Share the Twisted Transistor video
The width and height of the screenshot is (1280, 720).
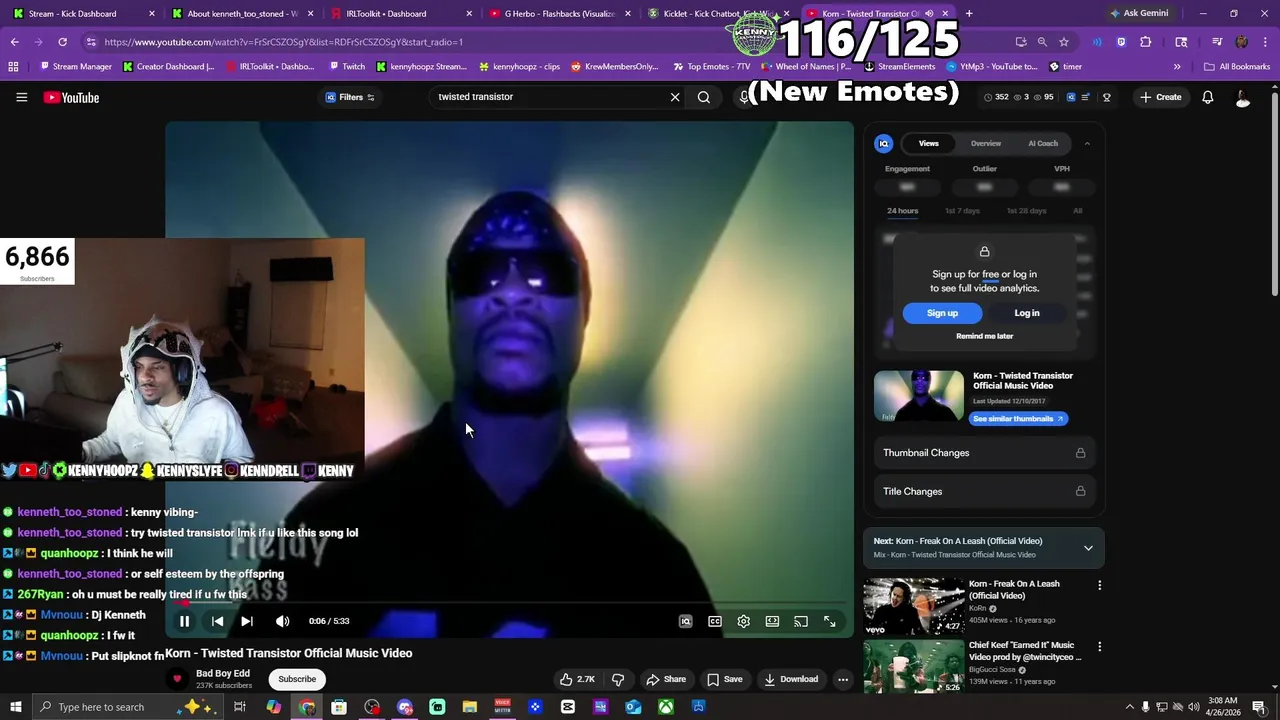666,679
